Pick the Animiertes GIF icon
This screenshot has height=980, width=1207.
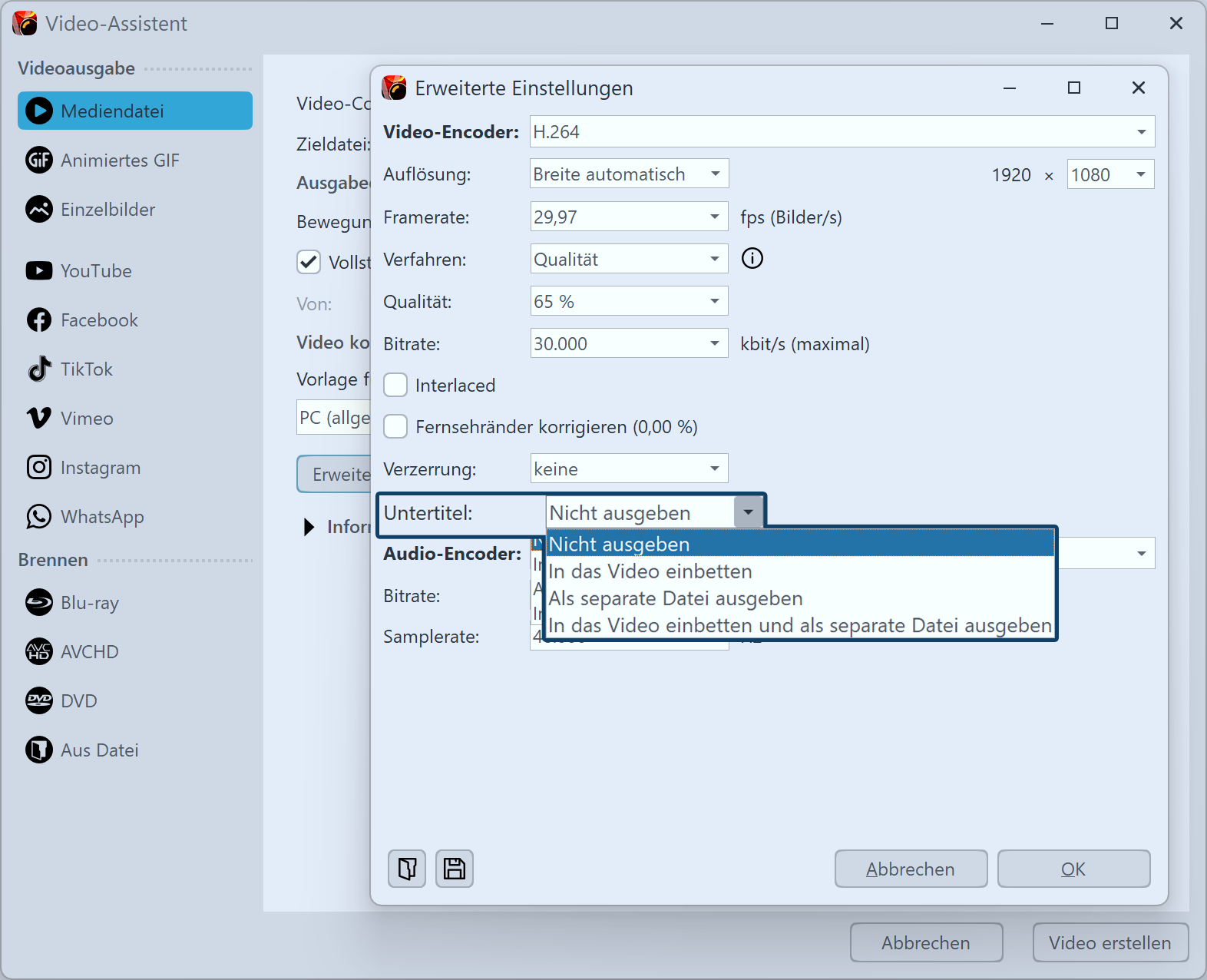pos(38,161)
